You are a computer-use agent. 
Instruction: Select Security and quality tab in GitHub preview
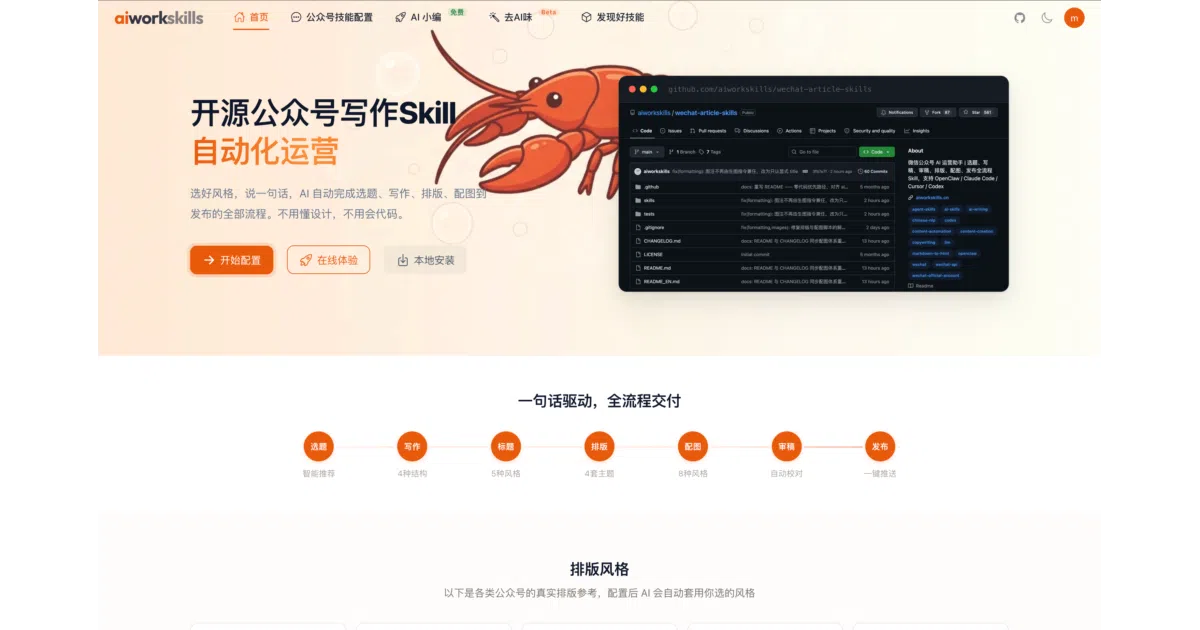pos(869,131)
